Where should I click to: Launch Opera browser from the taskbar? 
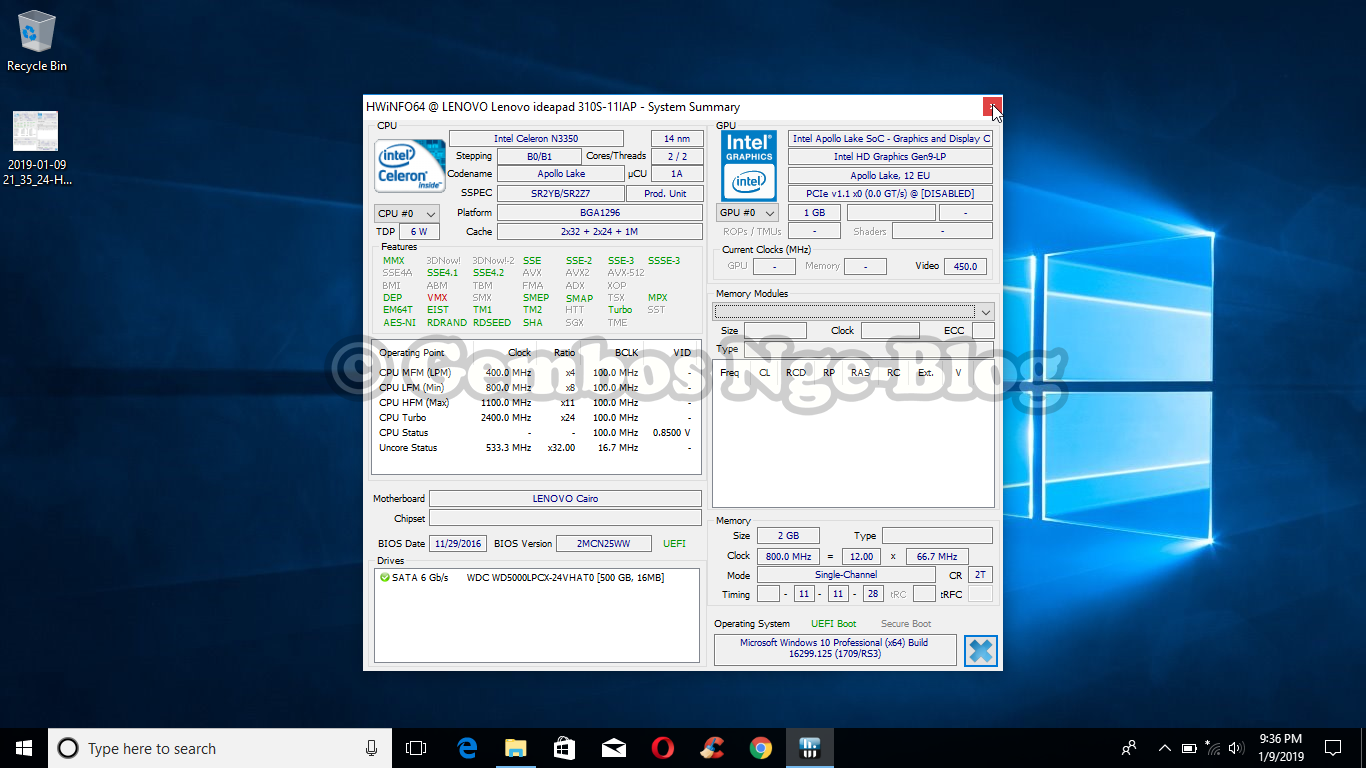(662, 748)
